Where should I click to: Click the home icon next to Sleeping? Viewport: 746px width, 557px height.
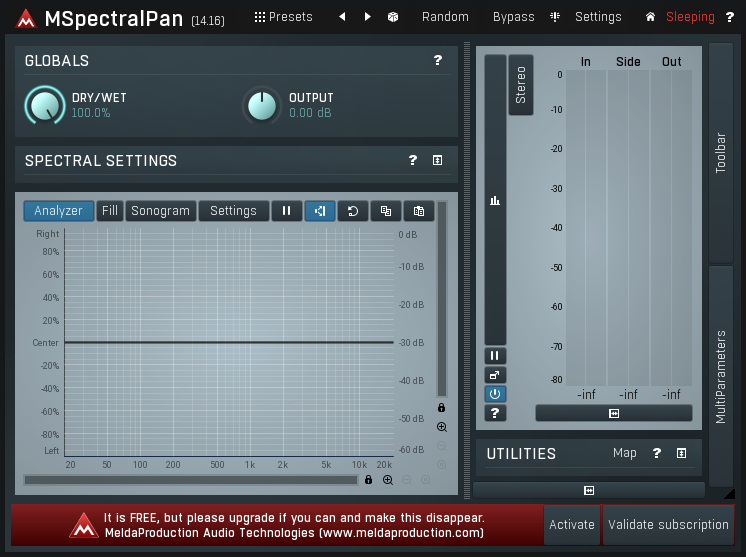tap(651, 17)
